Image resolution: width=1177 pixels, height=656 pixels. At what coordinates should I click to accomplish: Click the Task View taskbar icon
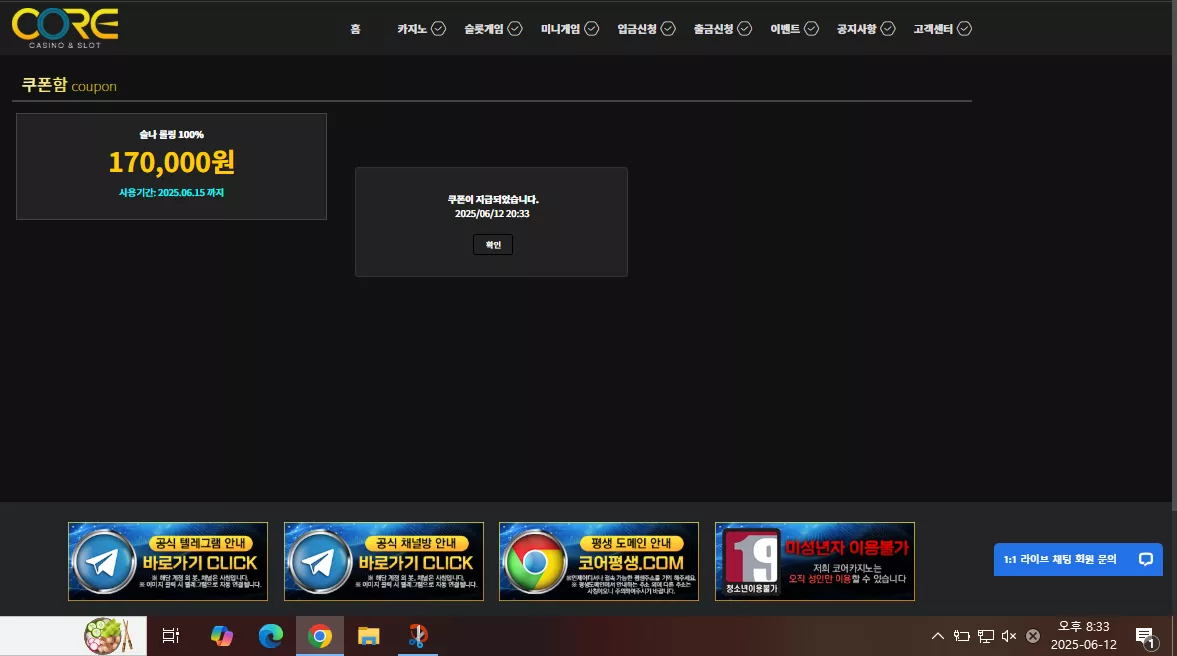point(171,636)
